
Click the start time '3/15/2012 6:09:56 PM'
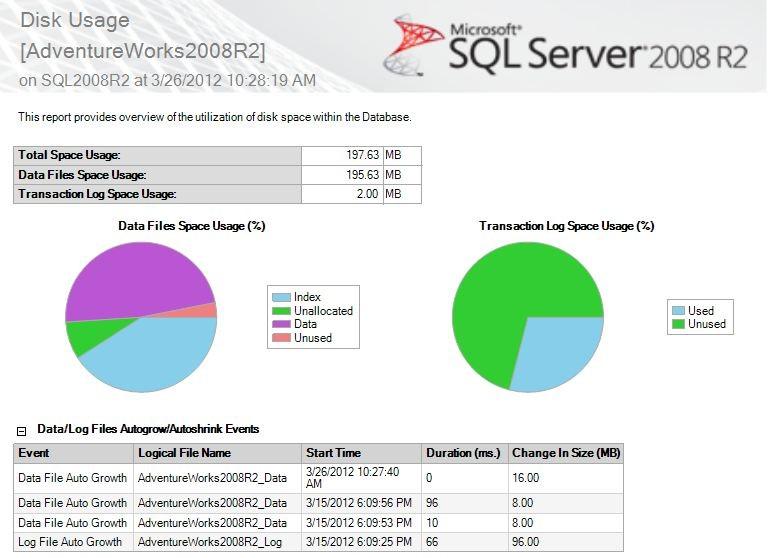click(x=359, y=503)
